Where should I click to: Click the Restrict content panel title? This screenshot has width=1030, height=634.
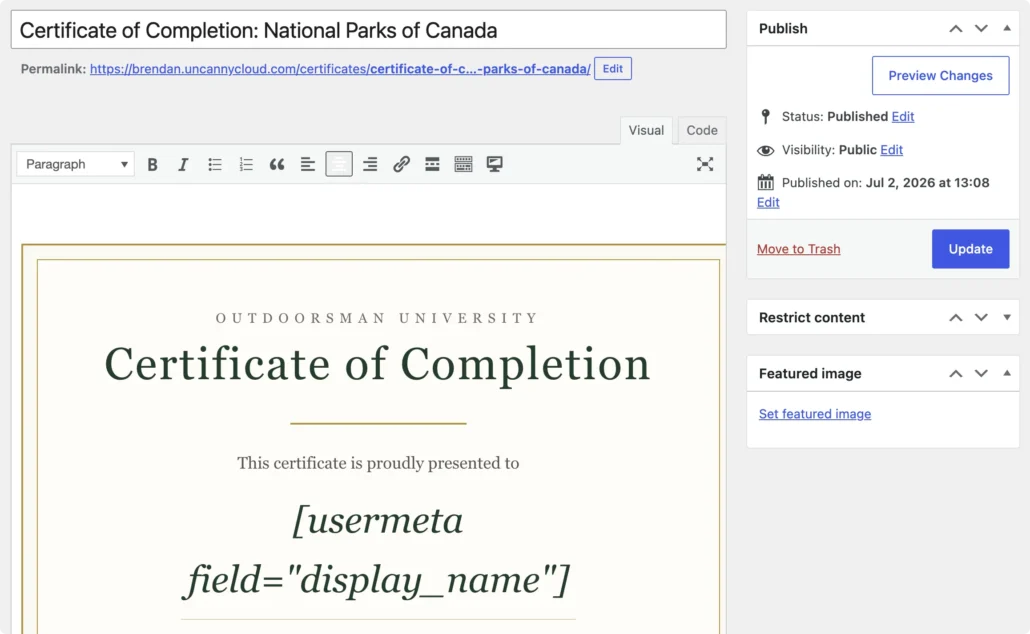pos(812,317)
